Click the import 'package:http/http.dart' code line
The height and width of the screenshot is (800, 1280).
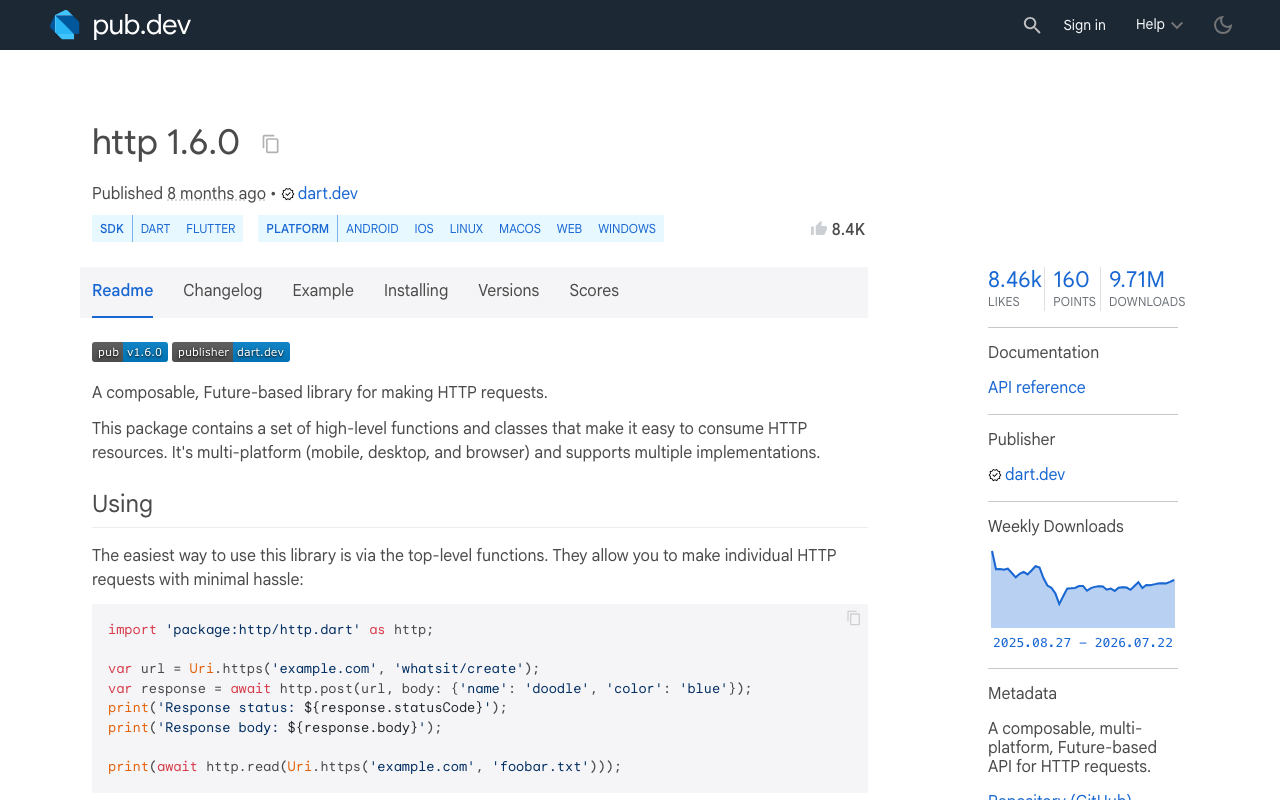click(x=271, y=630)
